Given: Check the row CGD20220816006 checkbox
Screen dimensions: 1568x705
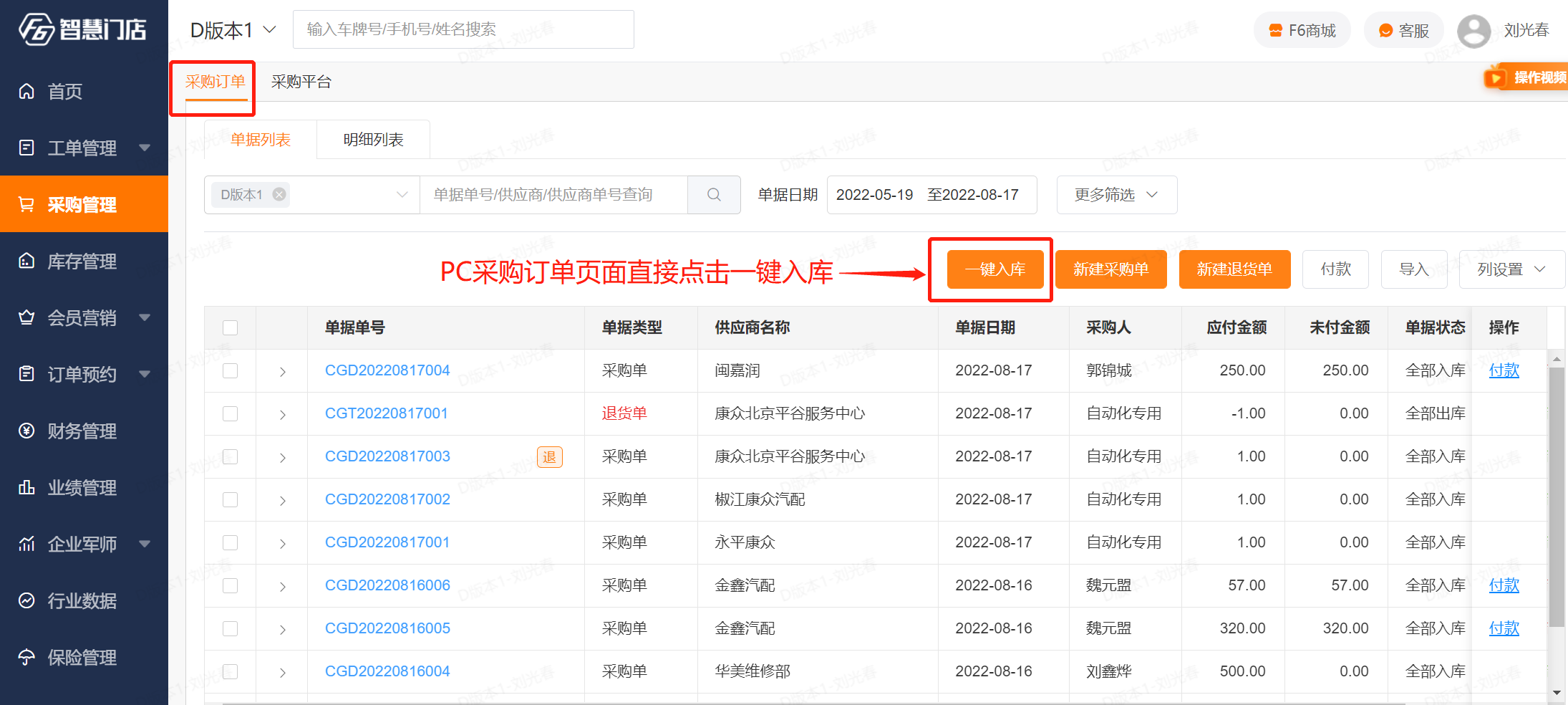Looking at the screenshot, I should tap(230, 585).
